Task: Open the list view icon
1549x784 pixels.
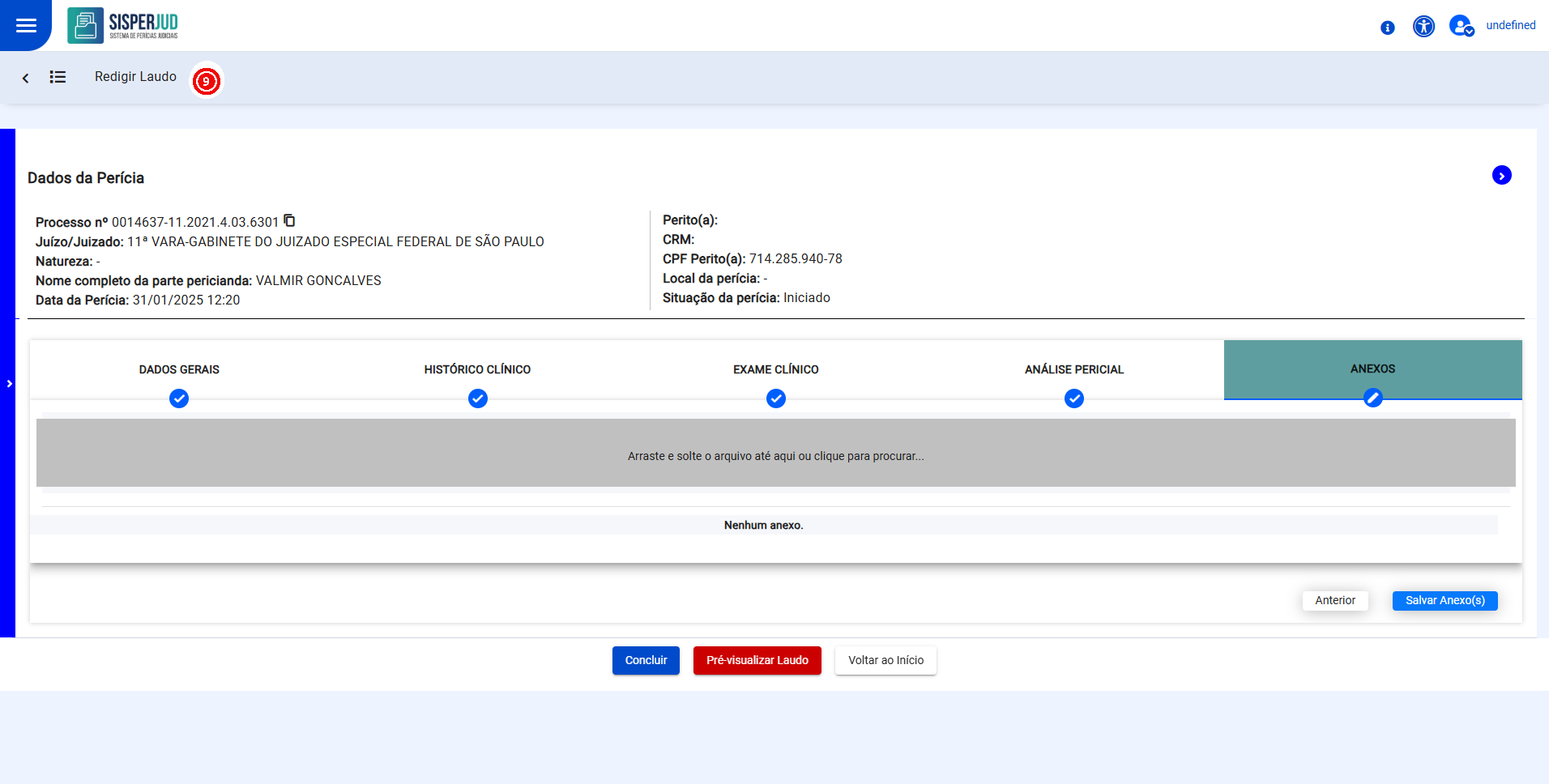Action: [x=58, y=77]
